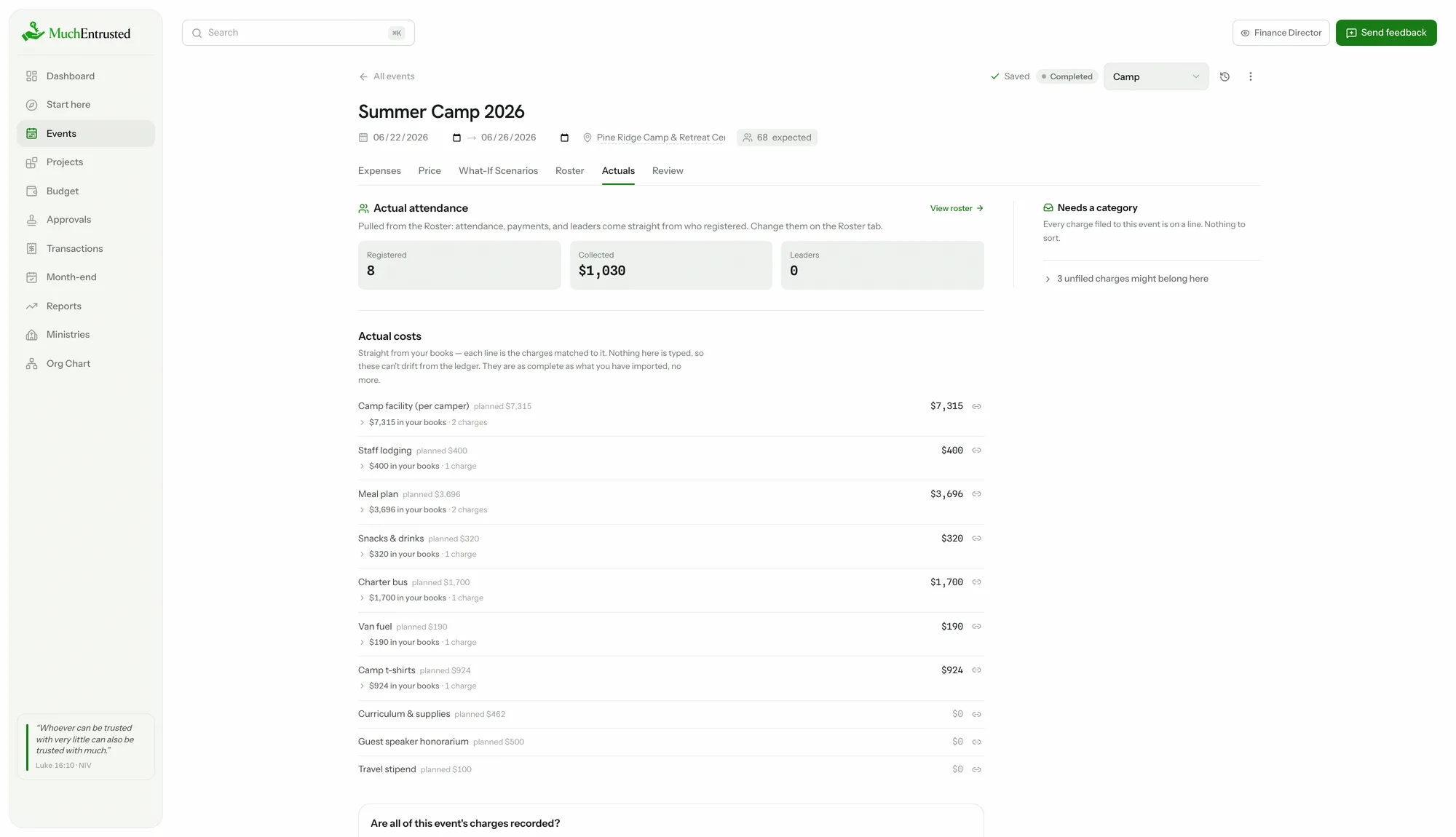Click the Leaders 0 card
This screenshot has height=837, width=1456.
(882, 265)
